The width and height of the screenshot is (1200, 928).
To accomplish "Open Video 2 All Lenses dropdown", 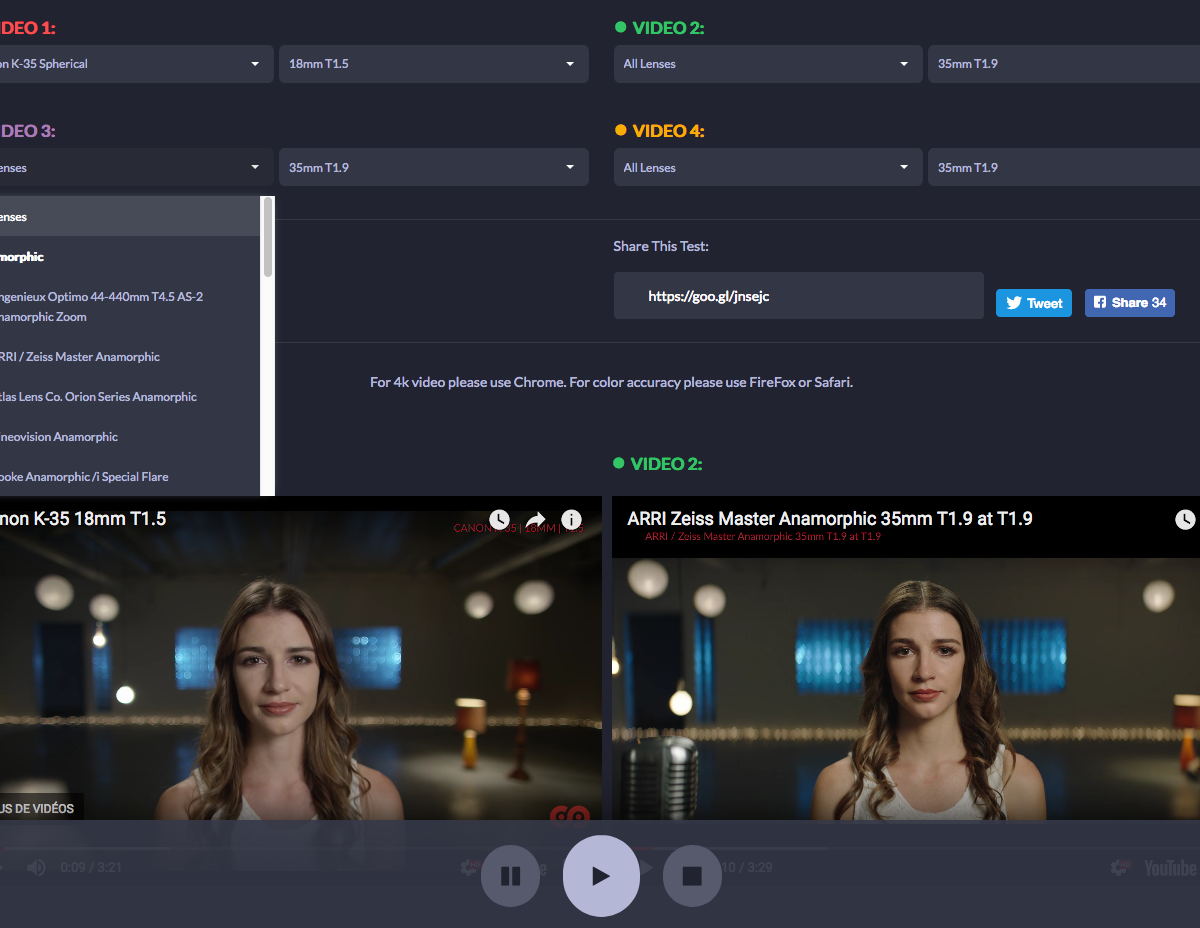I will point(768,64).
